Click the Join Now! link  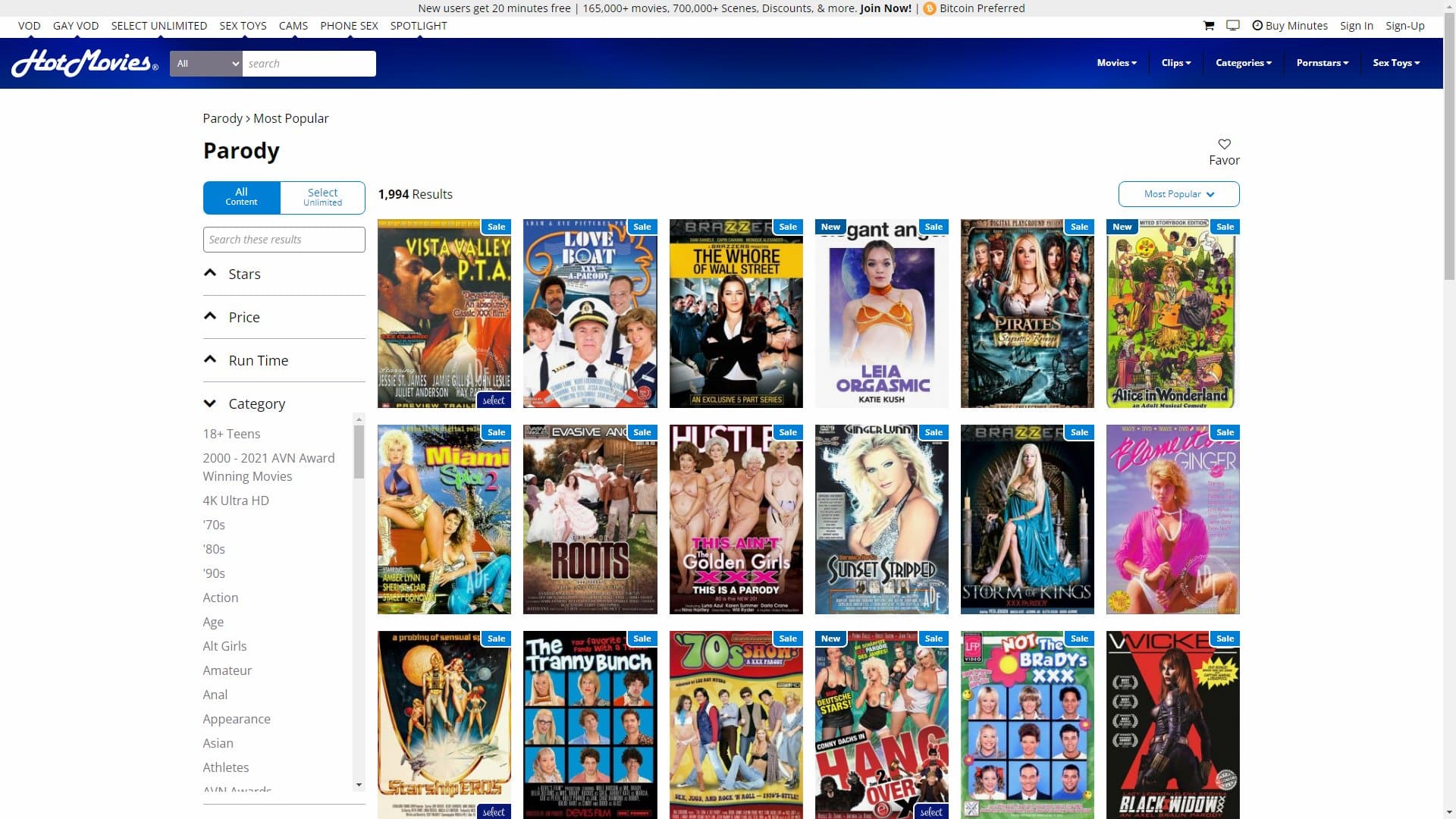[884, 8]
